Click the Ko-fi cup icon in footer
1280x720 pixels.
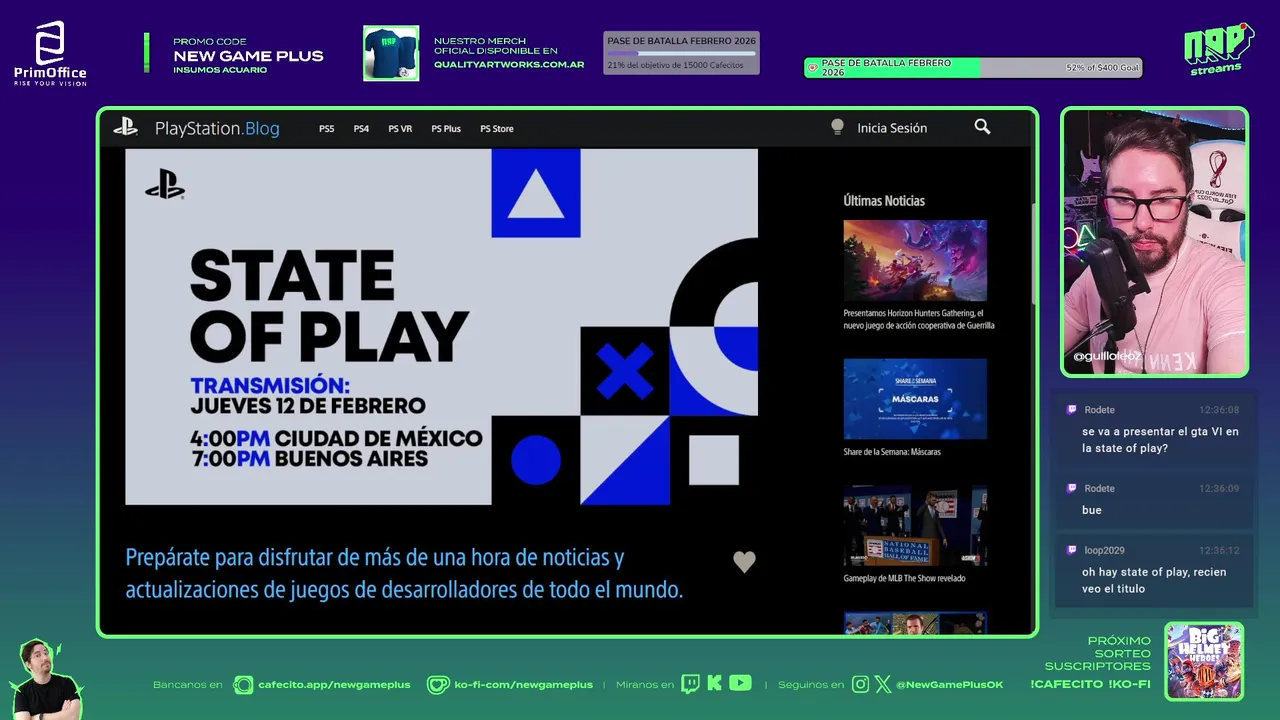tap(438, 685)
